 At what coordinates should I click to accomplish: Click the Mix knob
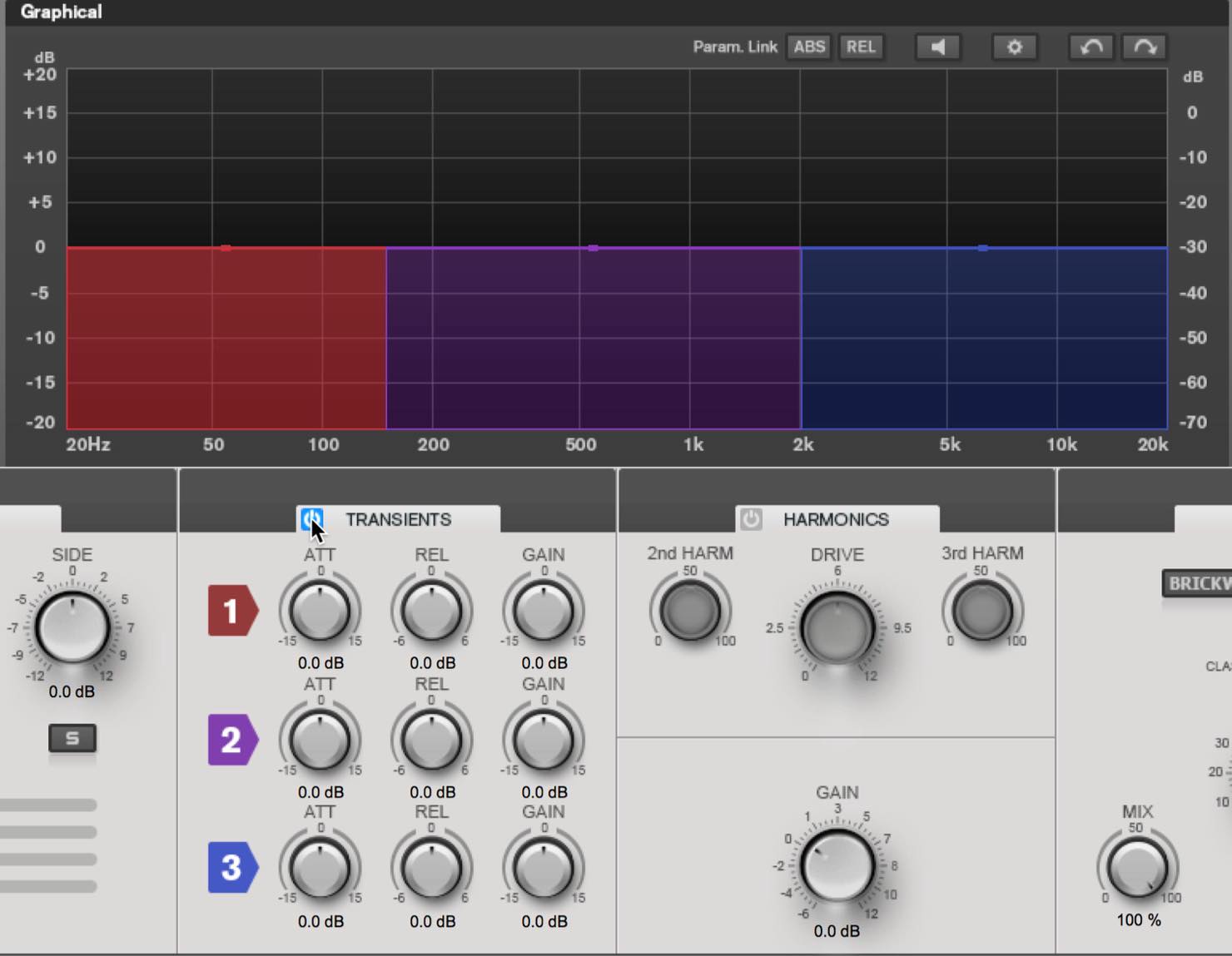(x=1137, y=867)
